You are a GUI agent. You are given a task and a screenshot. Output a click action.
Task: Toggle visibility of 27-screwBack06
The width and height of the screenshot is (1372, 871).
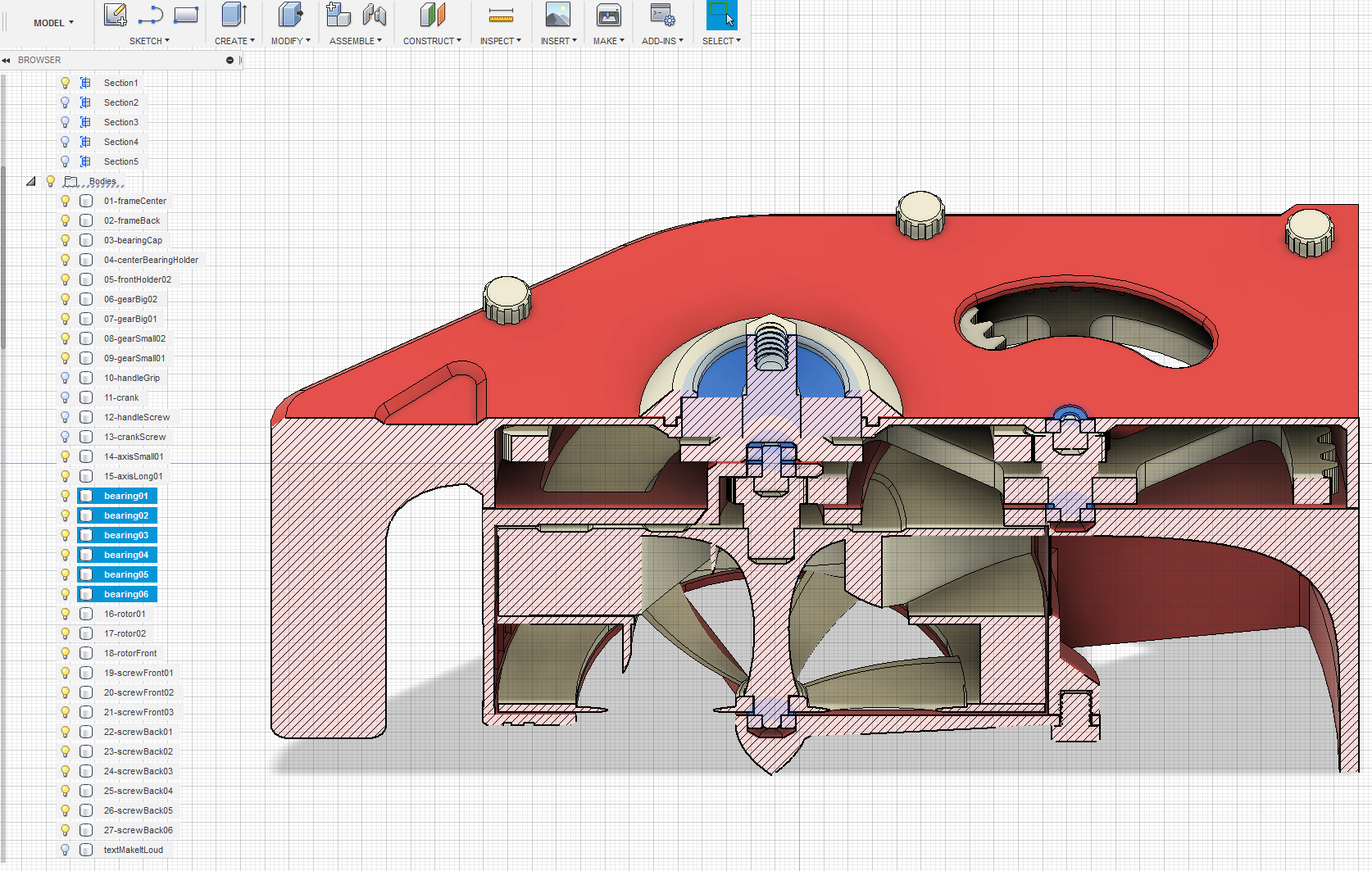pos(66,830)
